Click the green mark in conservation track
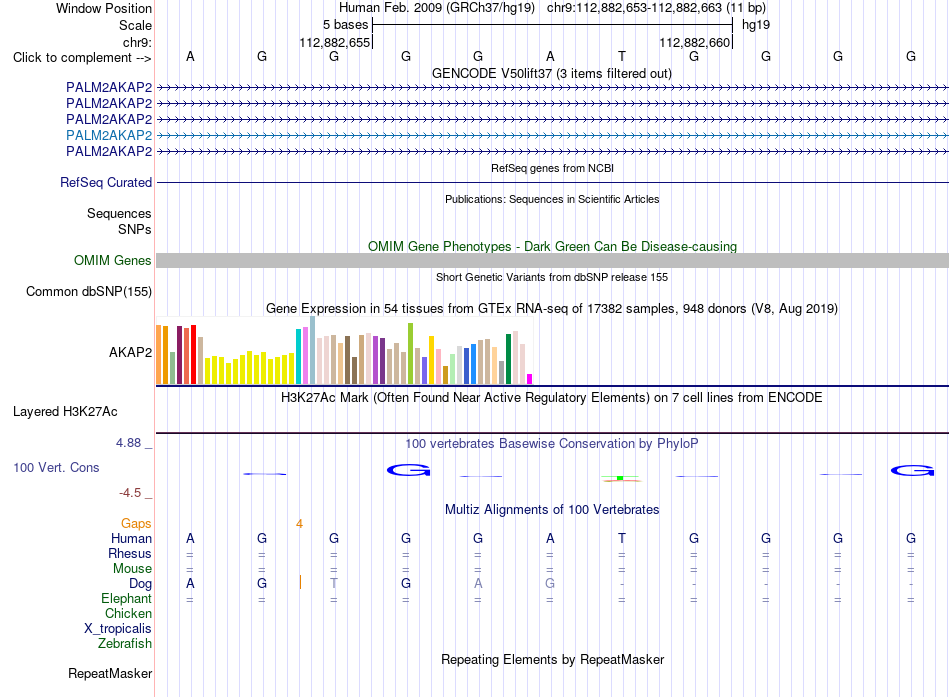This screenshot has height=697, width=950. click(620, 478)
